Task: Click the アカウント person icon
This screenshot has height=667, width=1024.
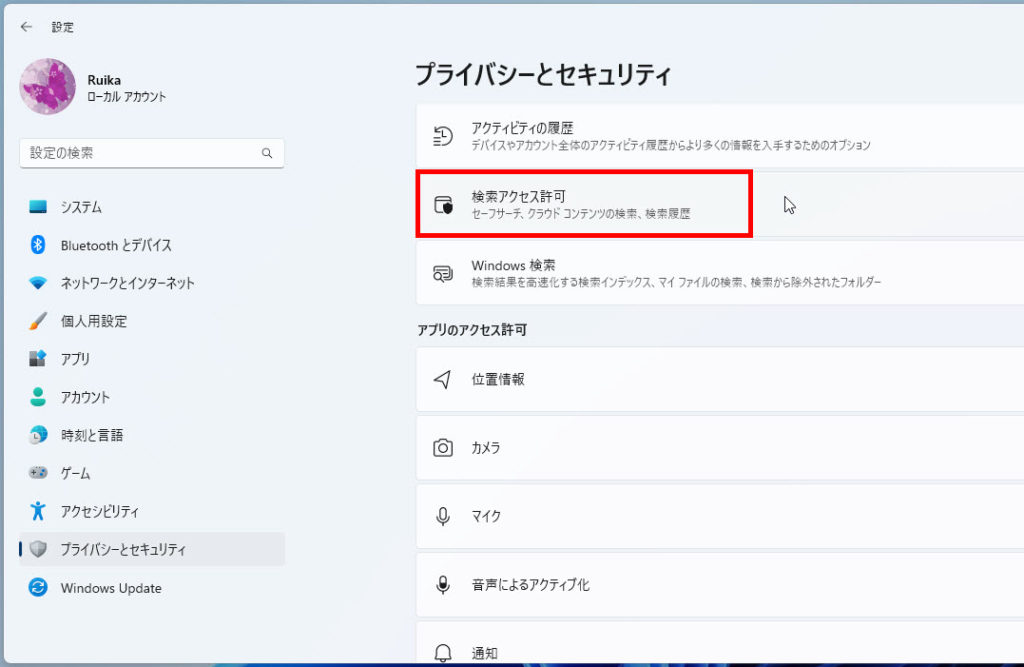Action: tap(38, 397)
